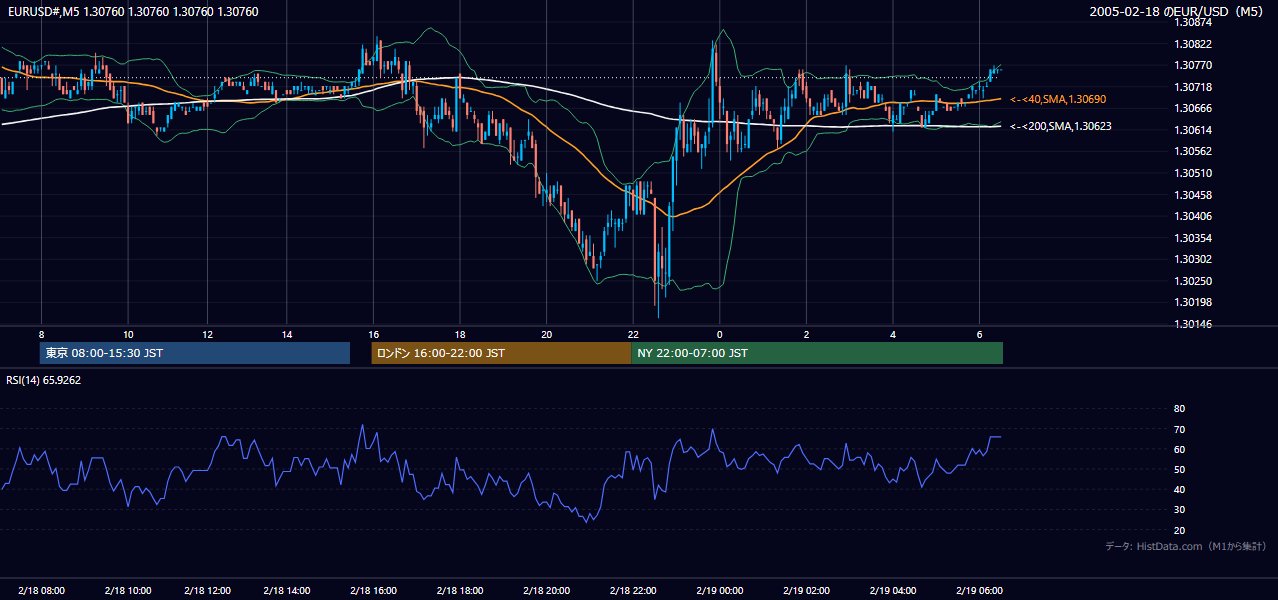This screenshot has height=600, width=1278.
Task: Click the 2/19 00:00 bottom date label
Action: [719, 590]
